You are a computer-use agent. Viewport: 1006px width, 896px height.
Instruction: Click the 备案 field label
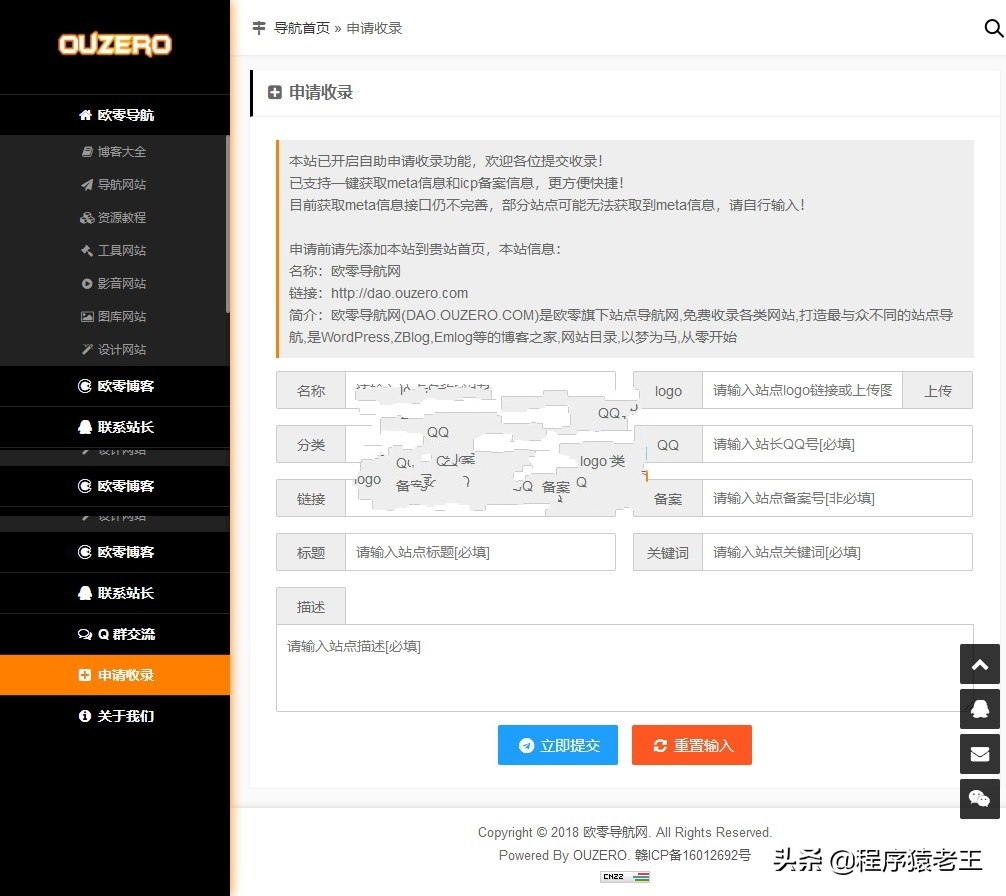coord(667,498)
